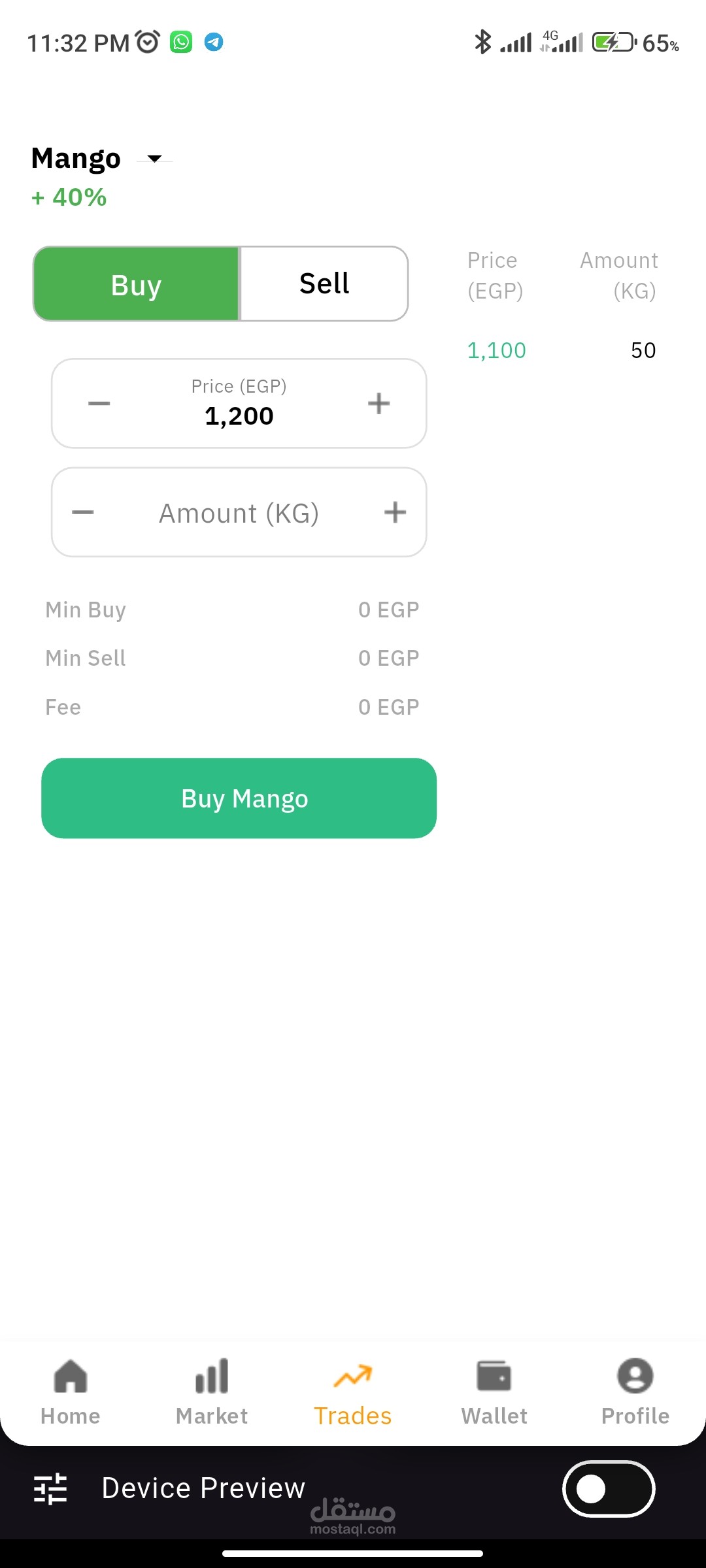Decrease the Price (EGP) value

click(99, 403)
